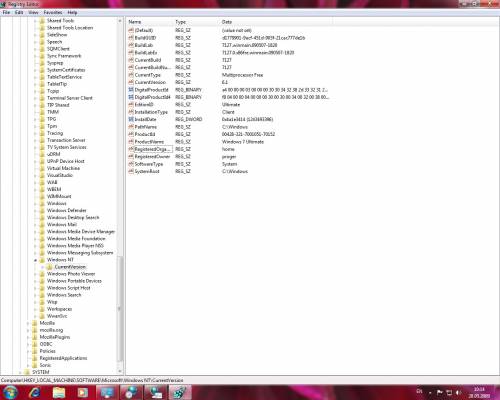Screen dimensions: 500x400
Task: Click the Windows 7 Ultimate data text
Action: click(243, 142)
